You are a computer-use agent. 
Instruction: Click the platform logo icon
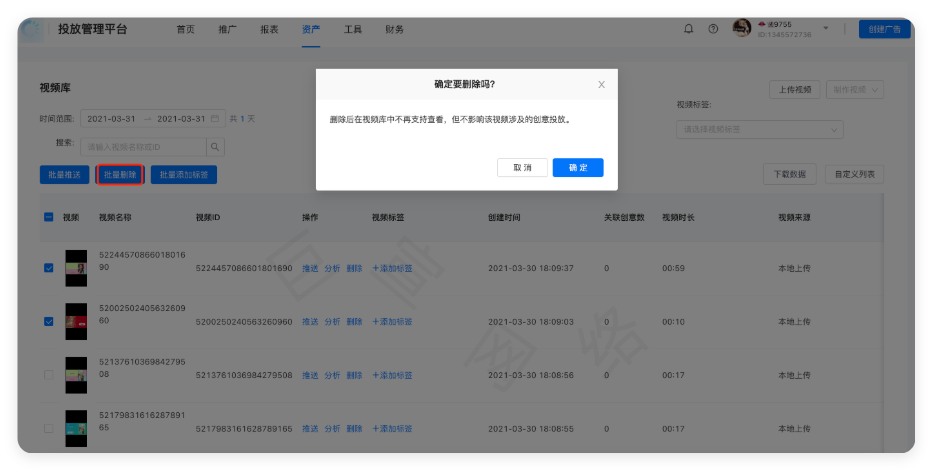pyautogui.click(x=32, y=30)
